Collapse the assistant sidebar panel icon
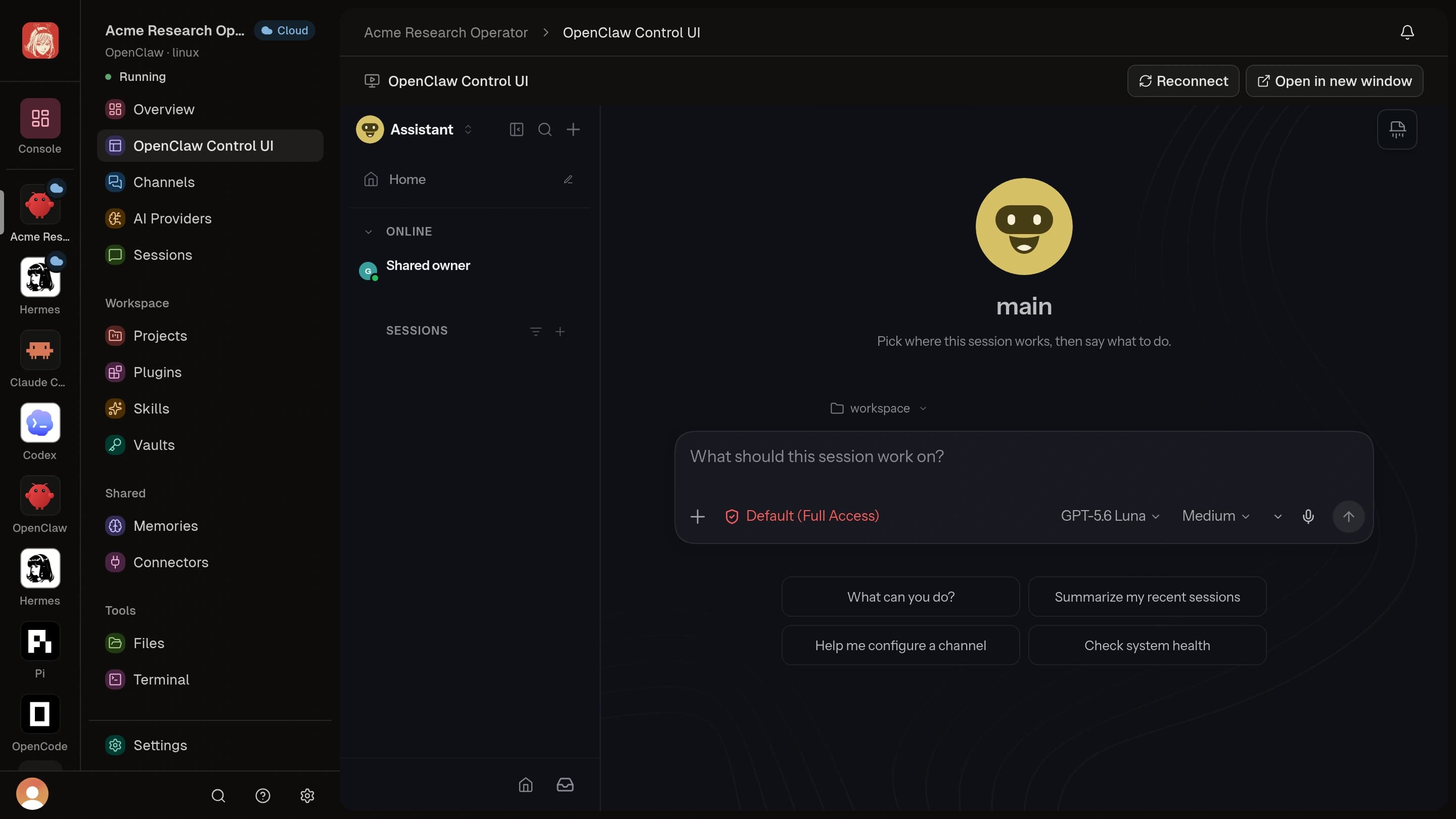 coord(517,129)
